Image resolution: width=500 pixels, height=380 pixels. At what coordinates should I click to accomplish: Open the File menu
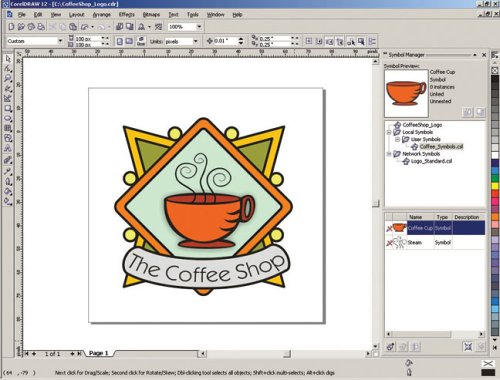click(22, 15)
